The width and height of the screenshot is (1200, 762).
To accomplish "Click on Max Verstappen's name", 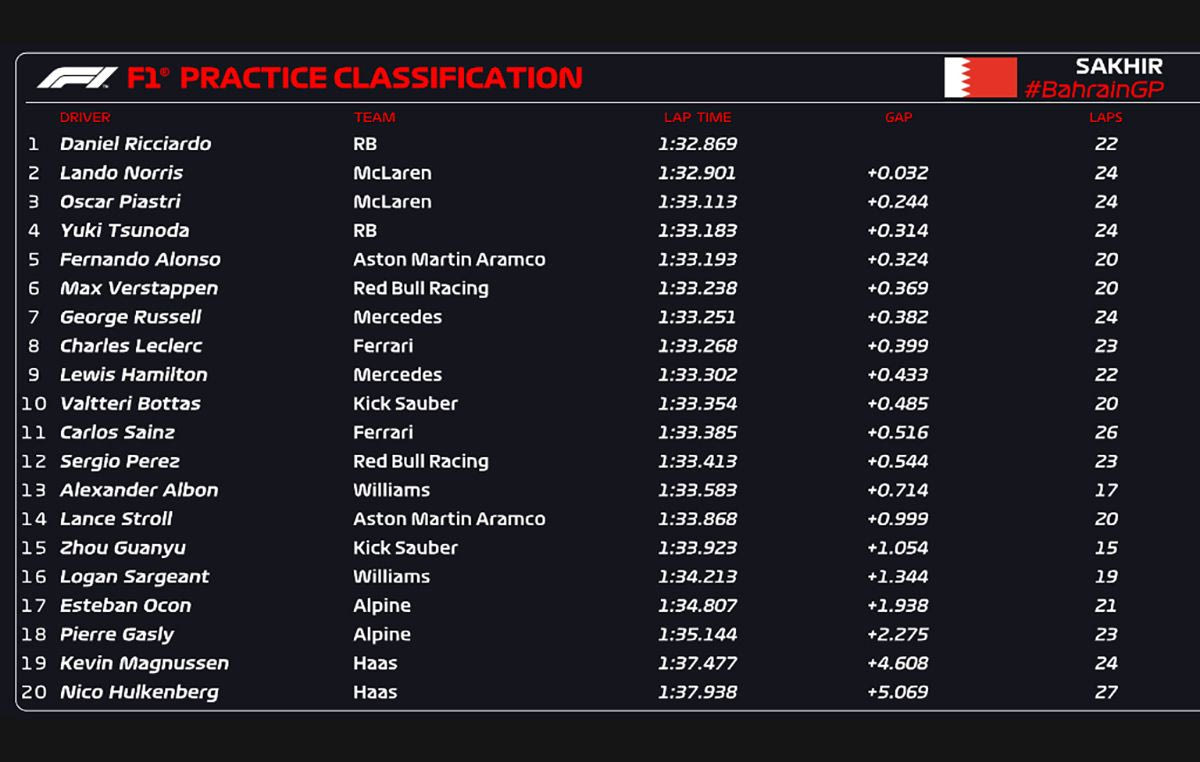I will pyautogui.click(x=138, y=288).
